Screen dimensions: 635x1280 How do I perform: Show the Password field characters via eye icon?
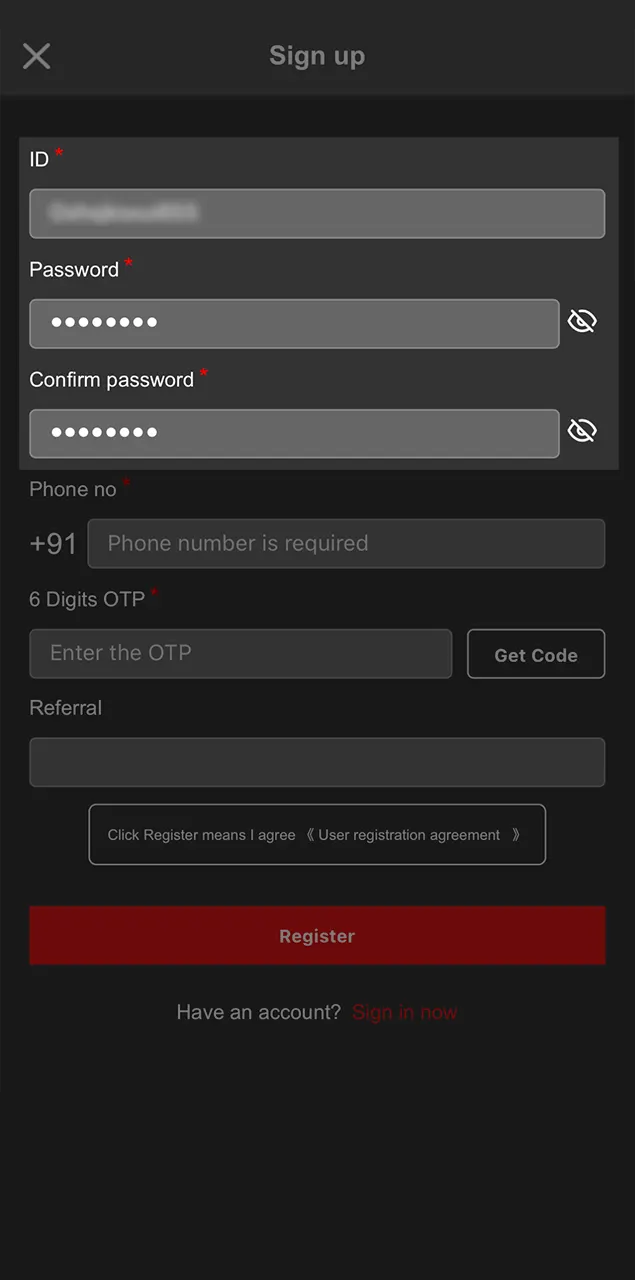582,321
